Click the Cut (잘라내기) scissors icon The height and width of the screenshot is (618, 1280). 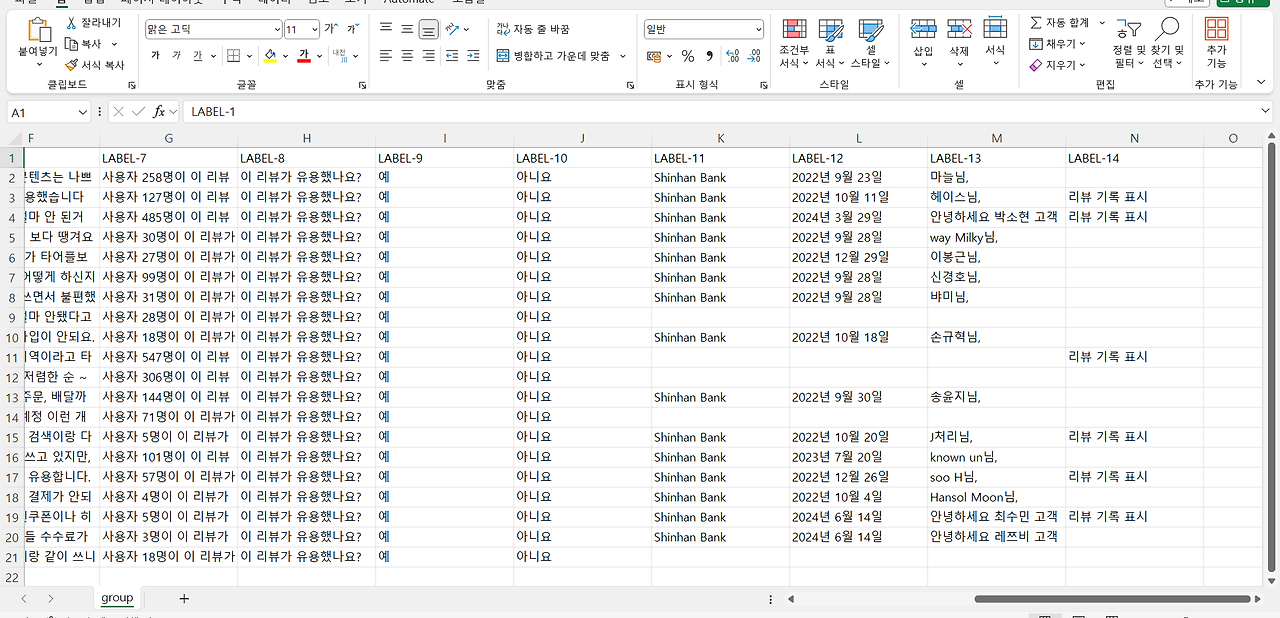(x=72, y=23)
